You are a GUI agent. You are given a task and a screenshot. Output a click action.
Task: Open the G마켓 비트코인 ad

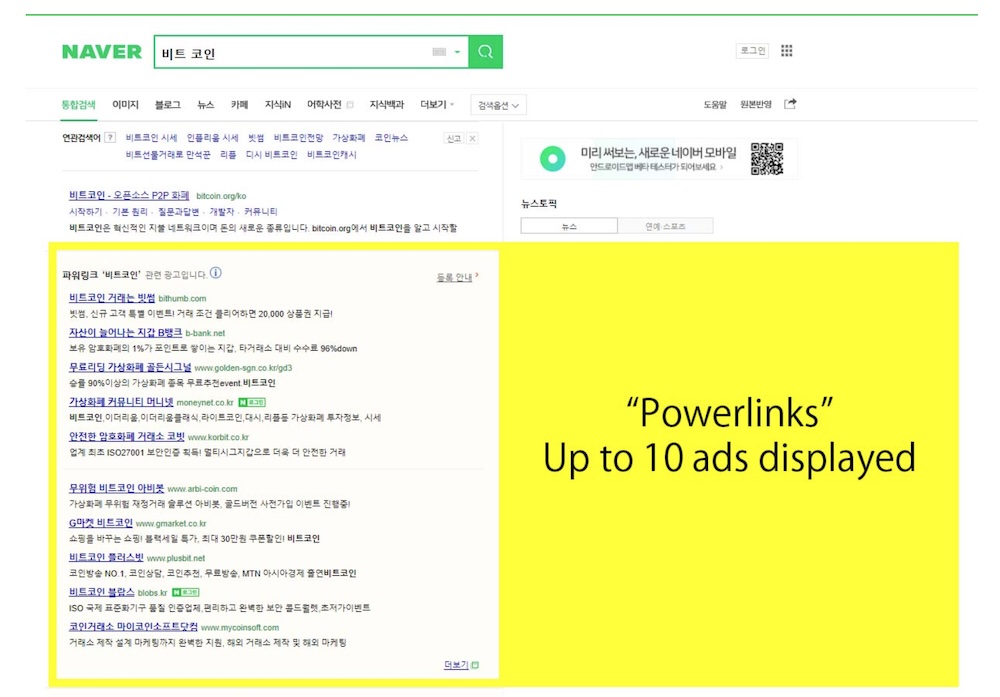101,523
